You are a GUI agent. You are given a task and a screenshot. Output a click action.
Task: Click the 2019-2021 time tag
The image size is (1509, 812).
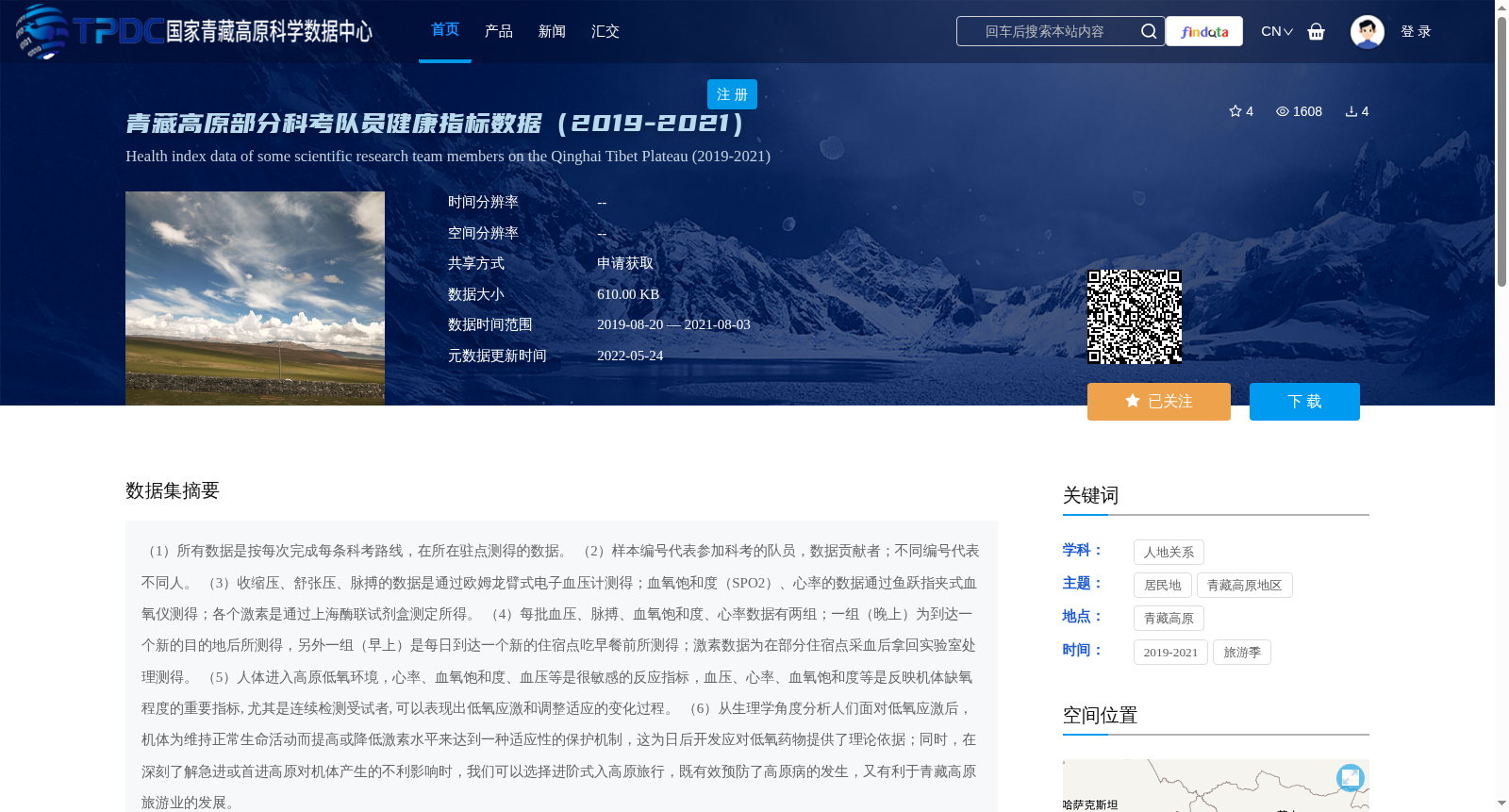point(1170,652)
